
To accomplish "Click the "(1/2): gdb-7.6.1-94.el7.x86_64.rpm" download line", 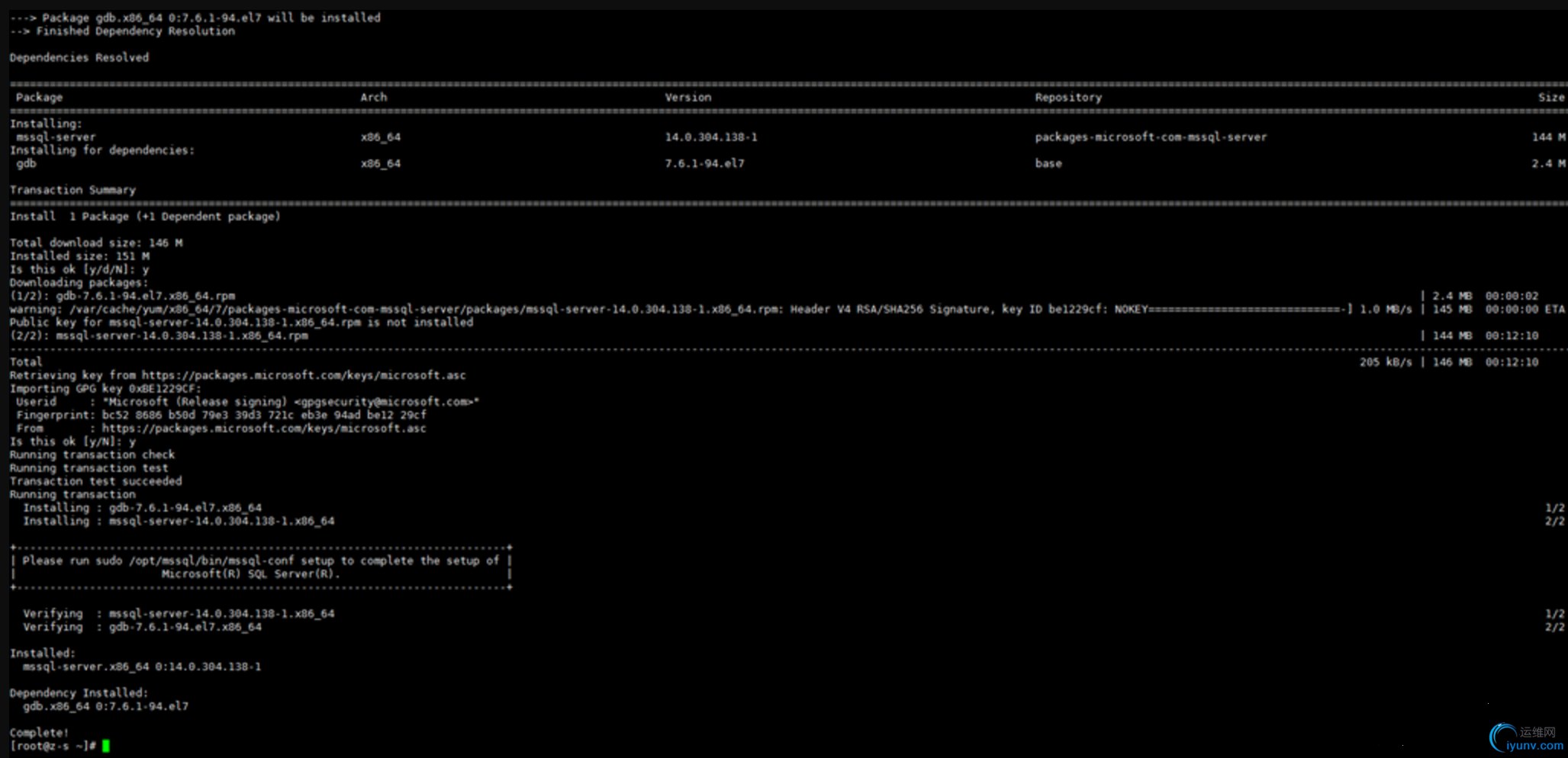I will (x=122, y=296).
